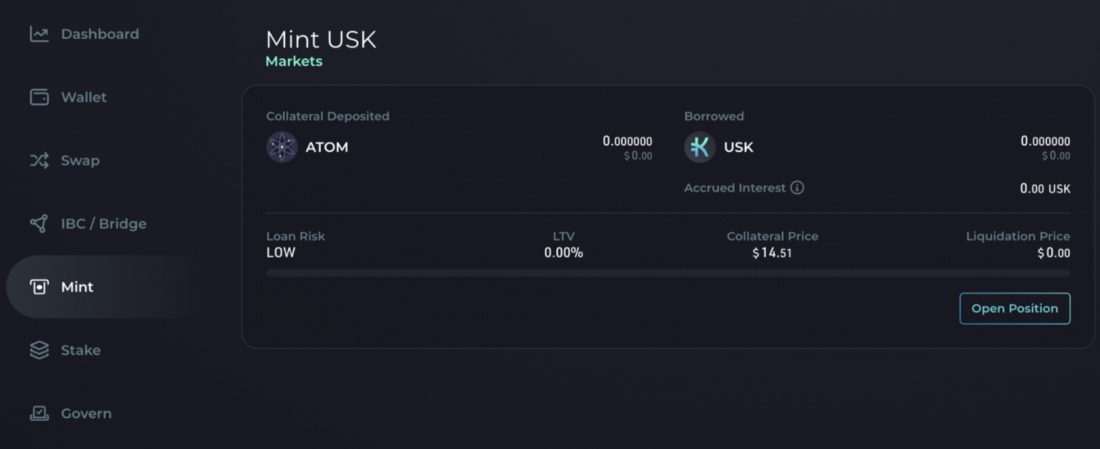Open the Govern section
Screen dimensions: 1100x449
pyautogui.click(x=86, y=413)
